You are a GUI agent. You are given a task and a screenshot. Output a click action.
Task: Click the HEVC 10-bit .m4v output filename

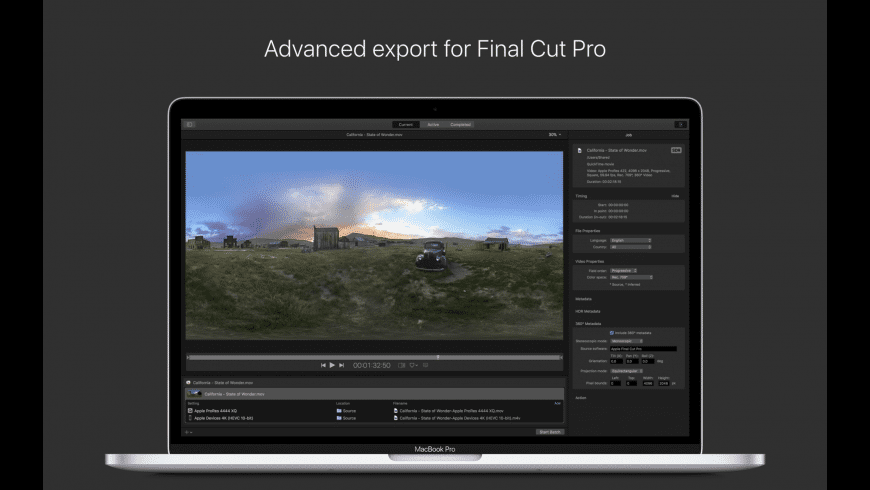pos(460,418)
